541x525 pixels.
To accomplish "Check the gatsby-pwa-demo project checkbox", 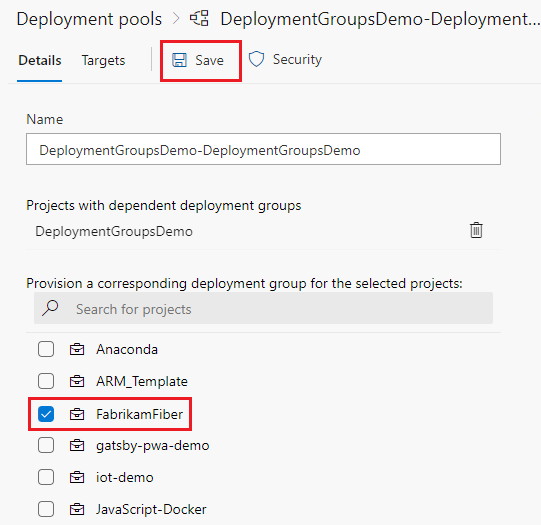I will [x=46, y=445].
